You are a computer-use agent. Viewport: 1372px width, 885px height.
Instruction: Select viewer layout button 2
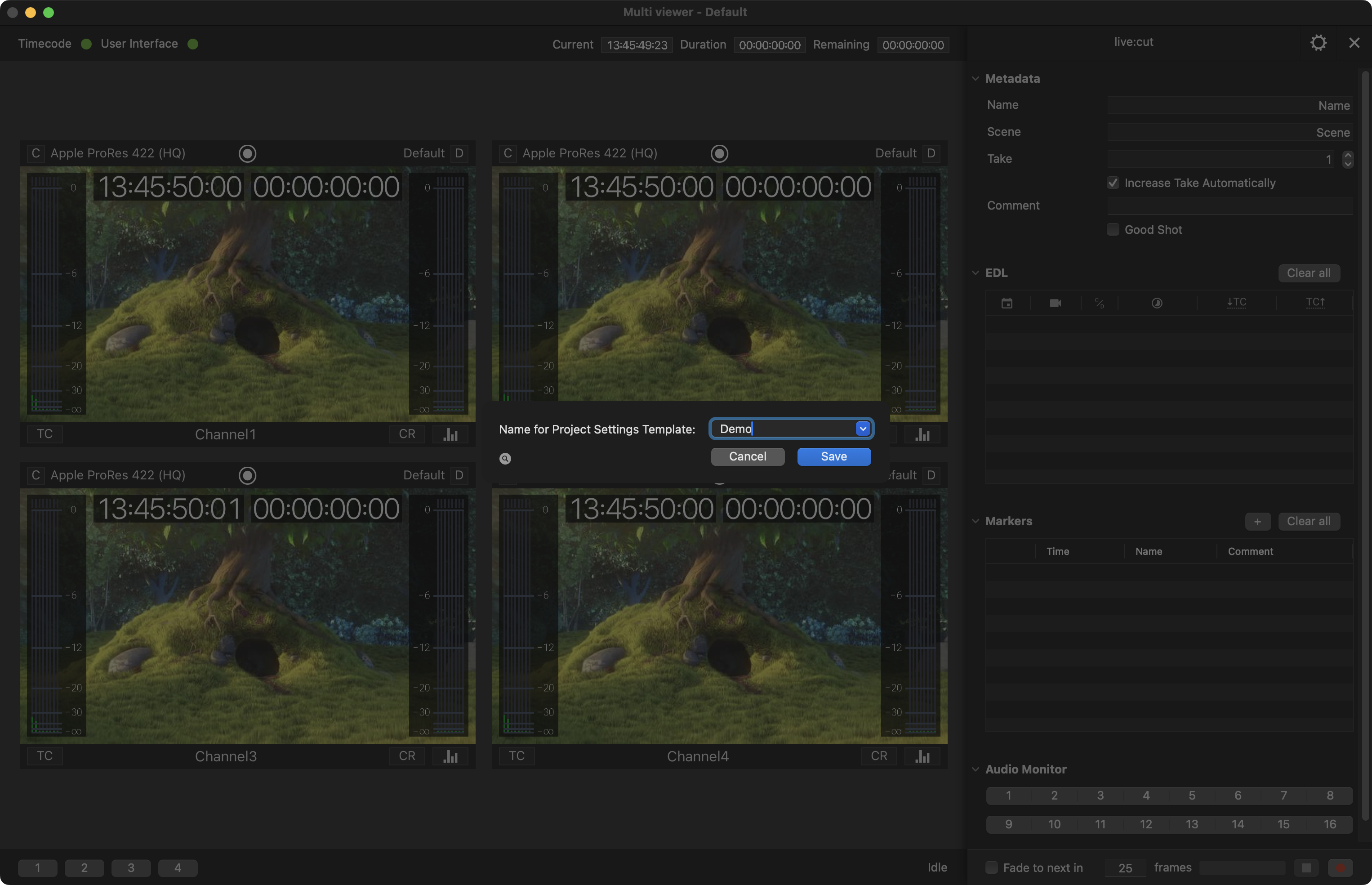point(85,868)
